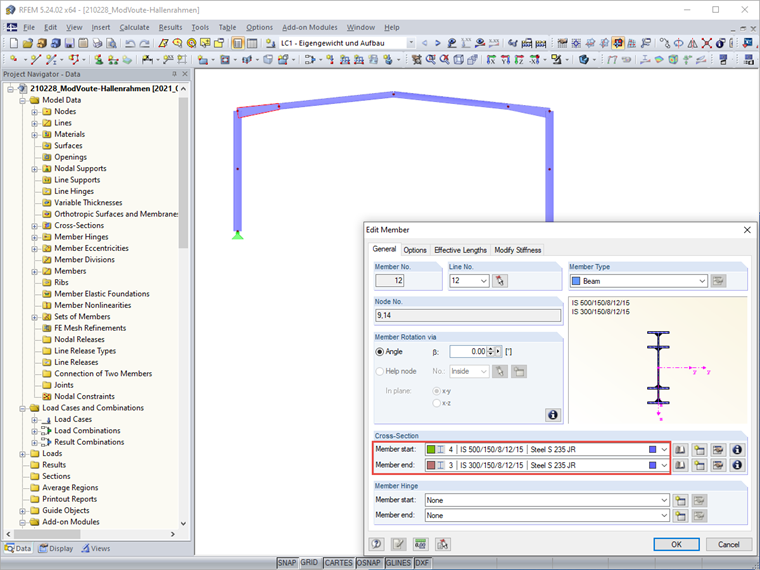
Task: Open the load case dropdown LC1
Action: point(411,43)
